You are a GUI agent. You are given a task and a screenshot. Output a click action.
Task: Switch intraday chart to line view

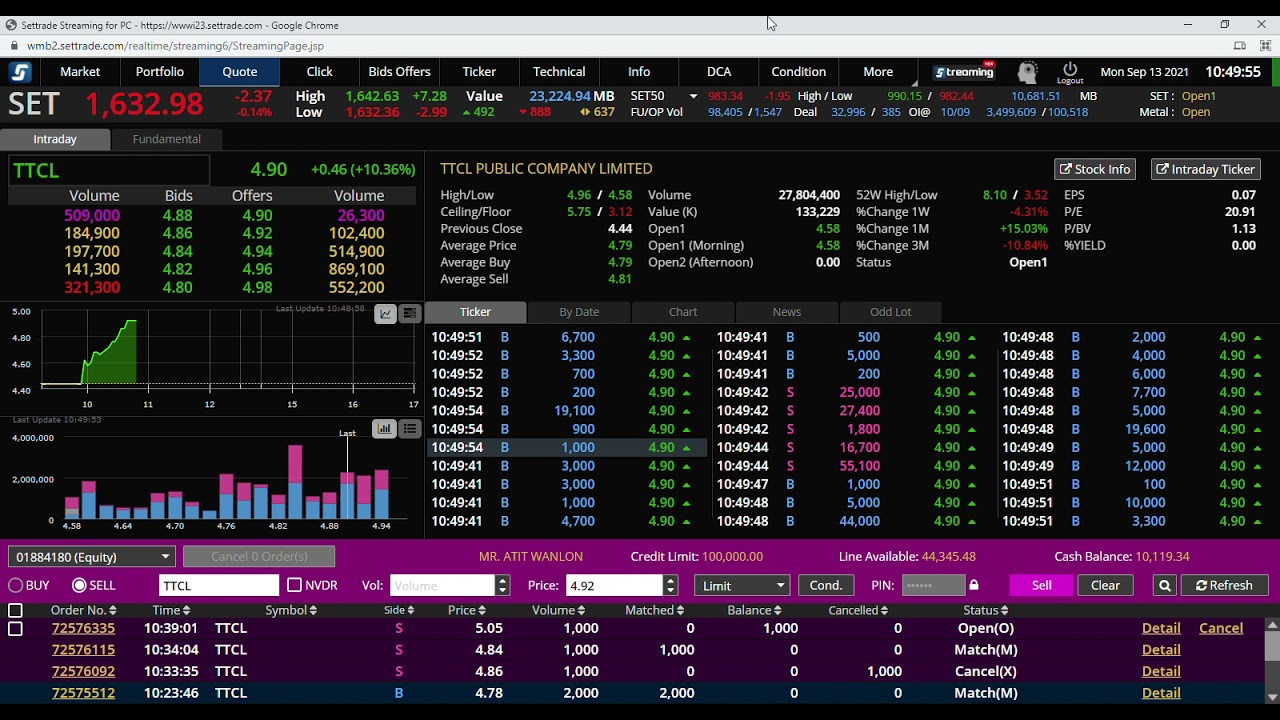(385, 314)
